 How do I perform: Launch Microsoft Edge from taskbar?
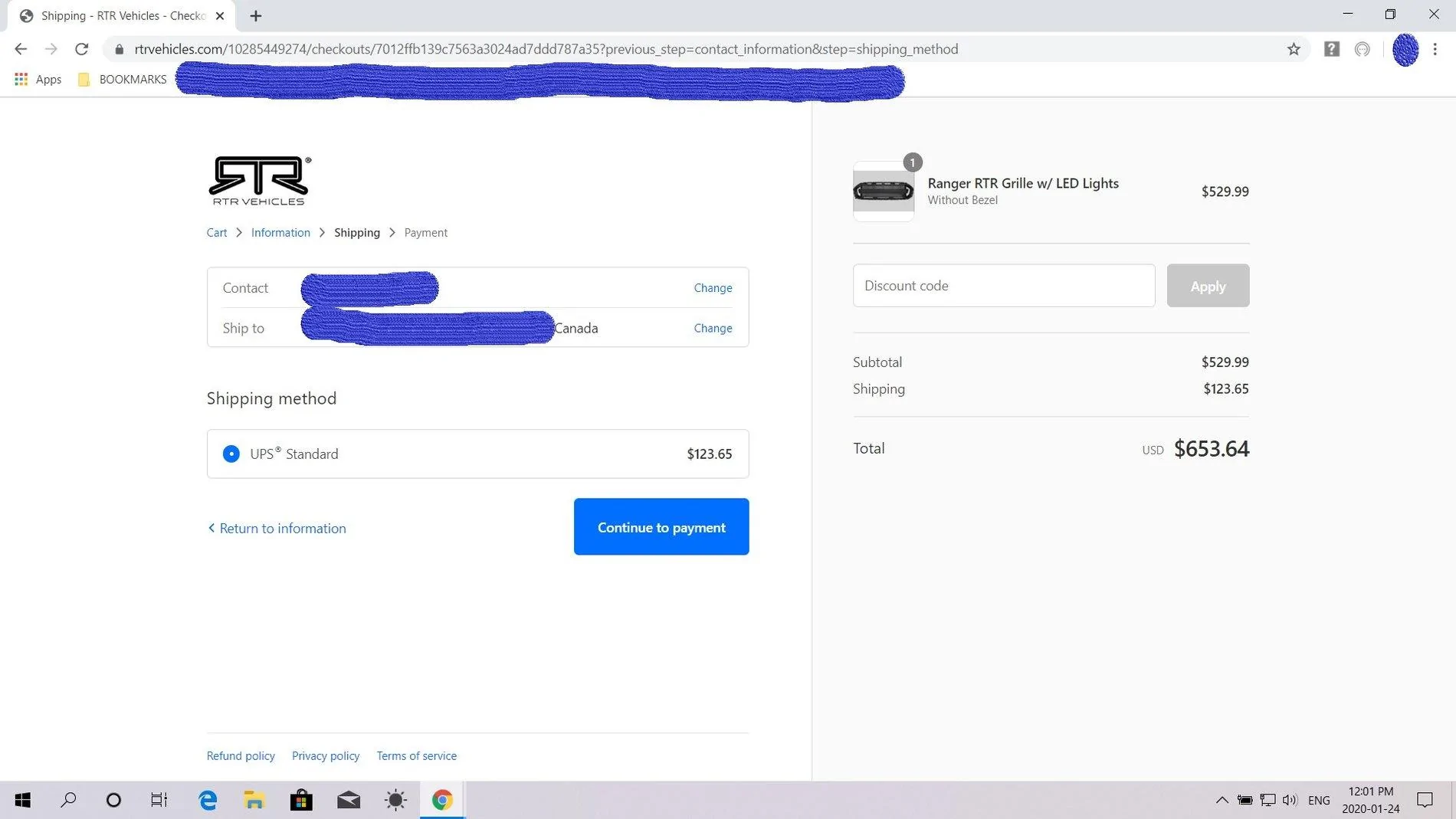pyautogui.click(x=208, y=800)
